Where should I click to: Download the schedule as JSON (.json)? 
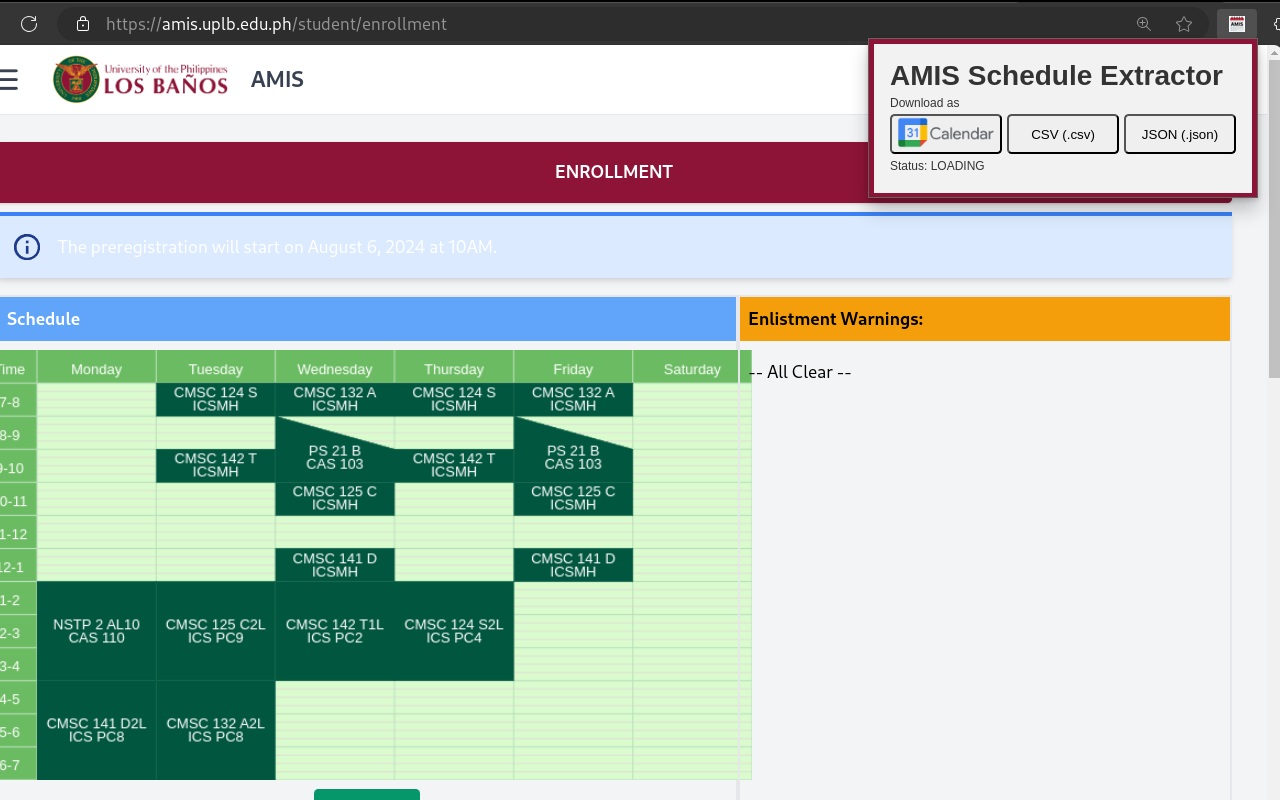point(1180,133)
